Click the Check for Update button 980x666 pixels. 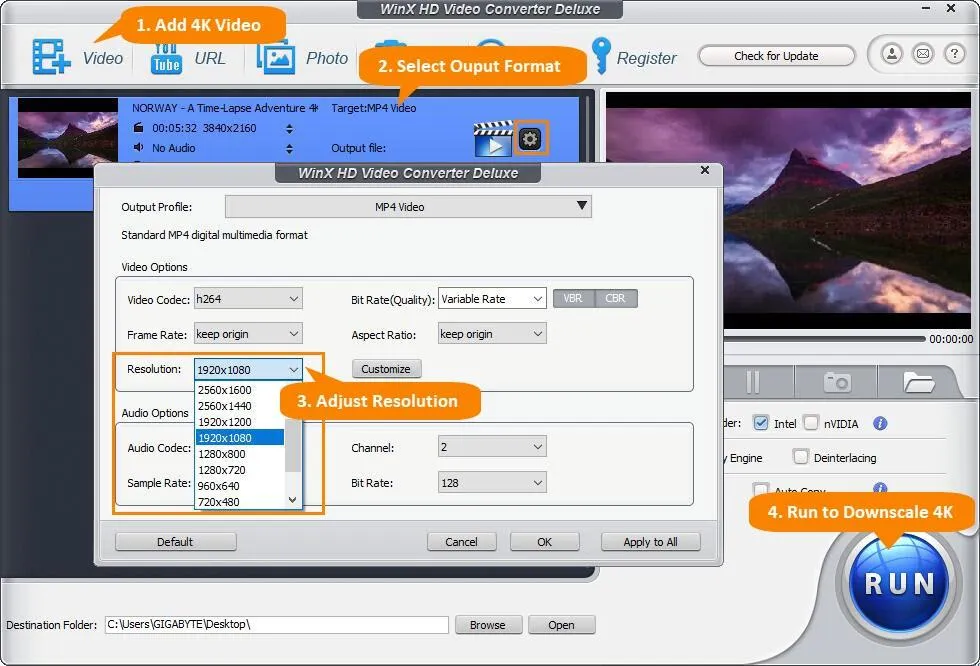(776, 56)
